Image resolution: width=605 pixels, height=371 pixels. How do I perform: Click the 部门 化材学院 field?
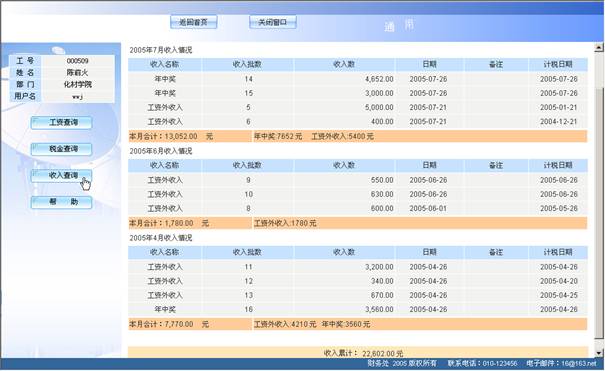coord(62,84)
